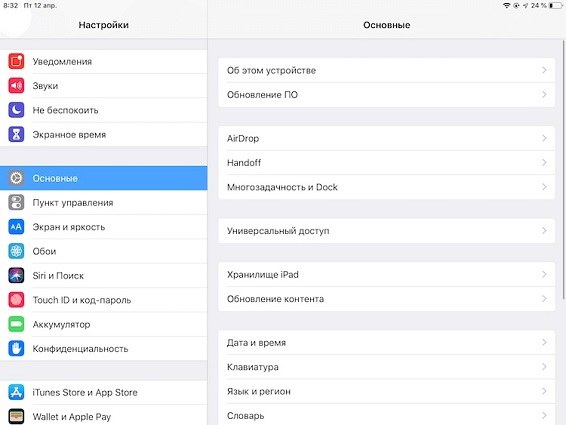Tap the Экранное время hourglass icon
566x425 pixels.
click(x=16, y=134)
